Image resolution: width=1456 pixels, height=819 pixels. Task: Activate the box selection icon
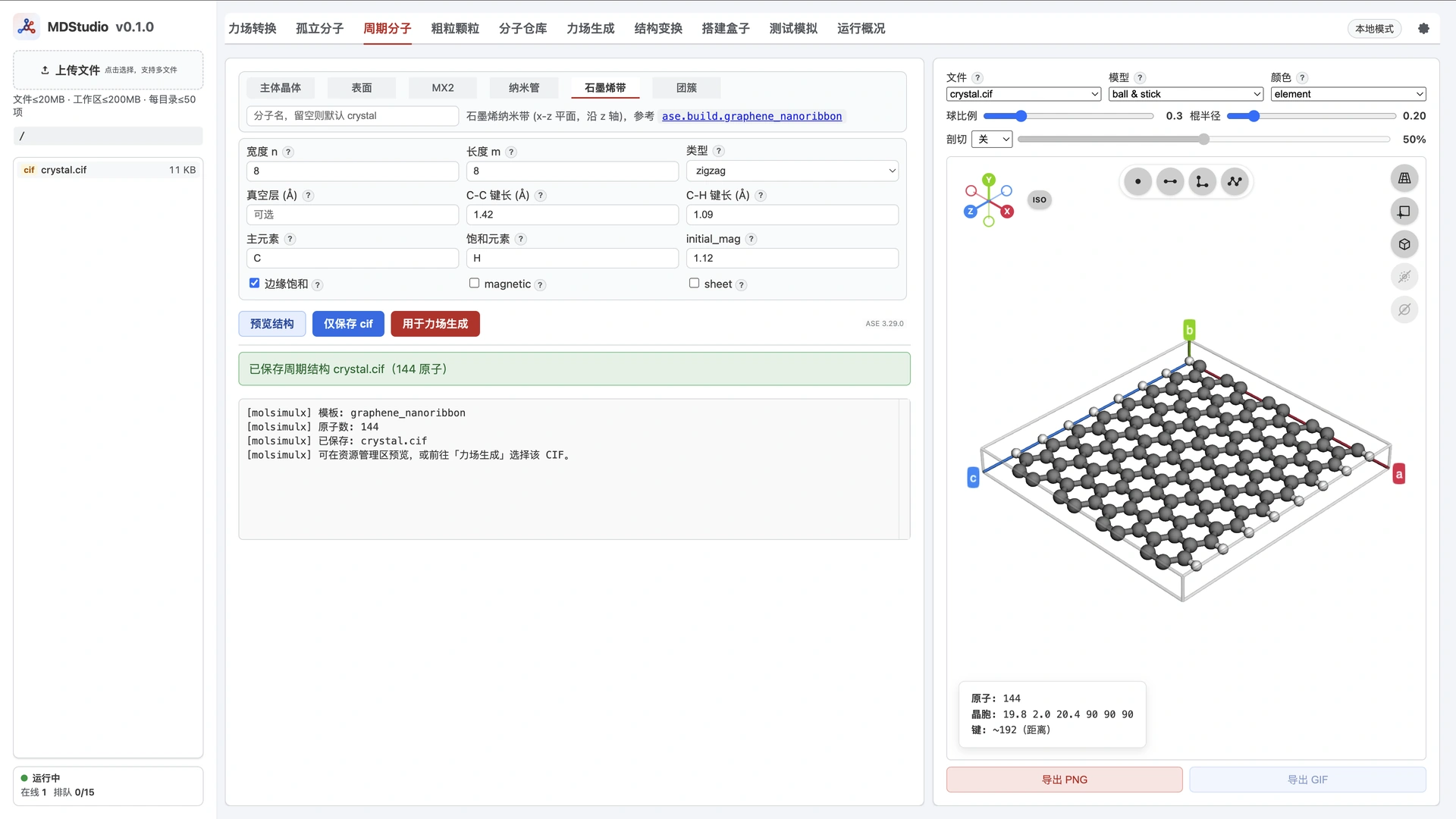tap(1404, 212)
